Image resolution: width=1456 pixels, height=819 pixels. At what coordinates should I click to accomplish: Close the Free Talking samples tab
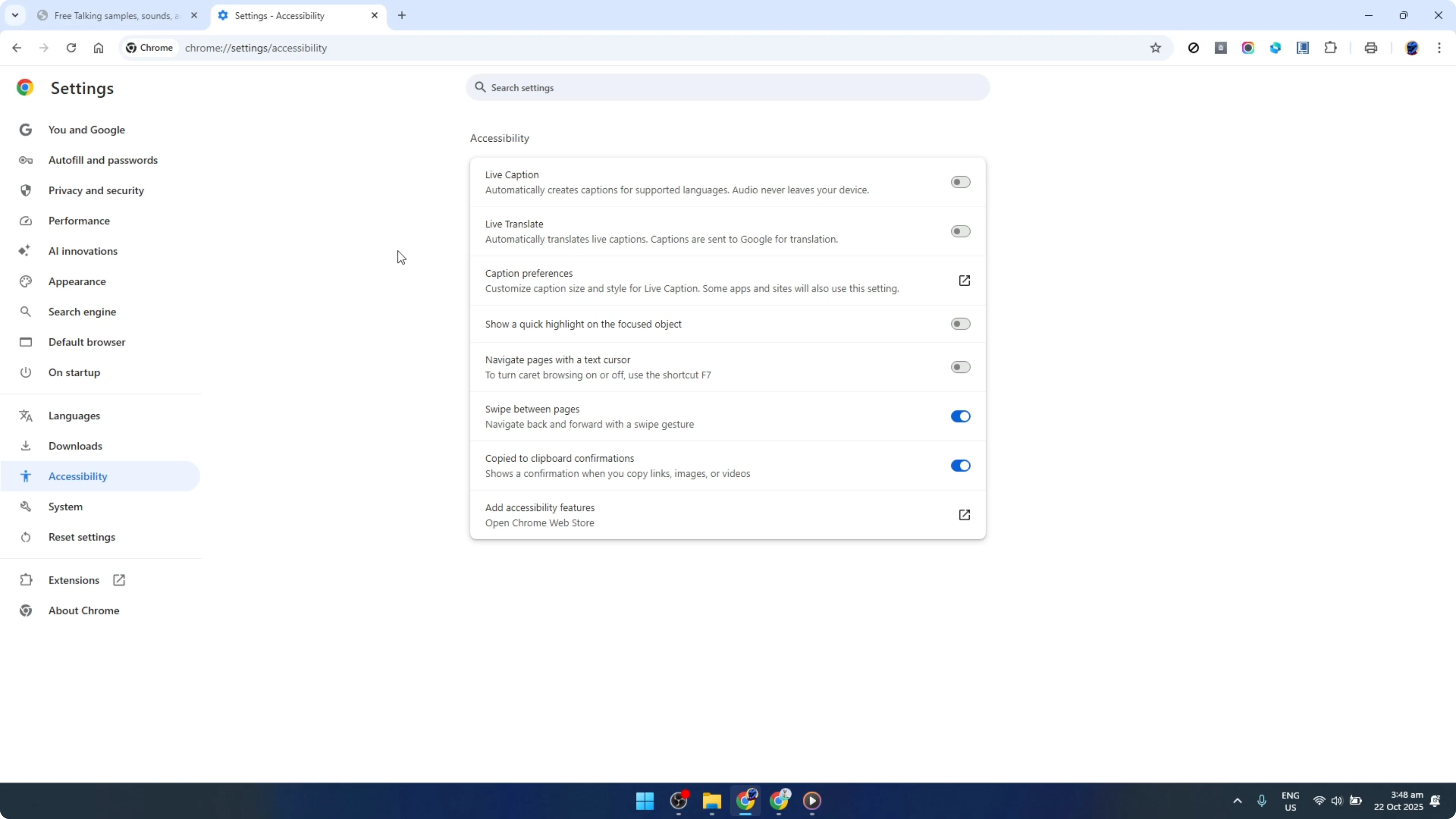[194, 16]
